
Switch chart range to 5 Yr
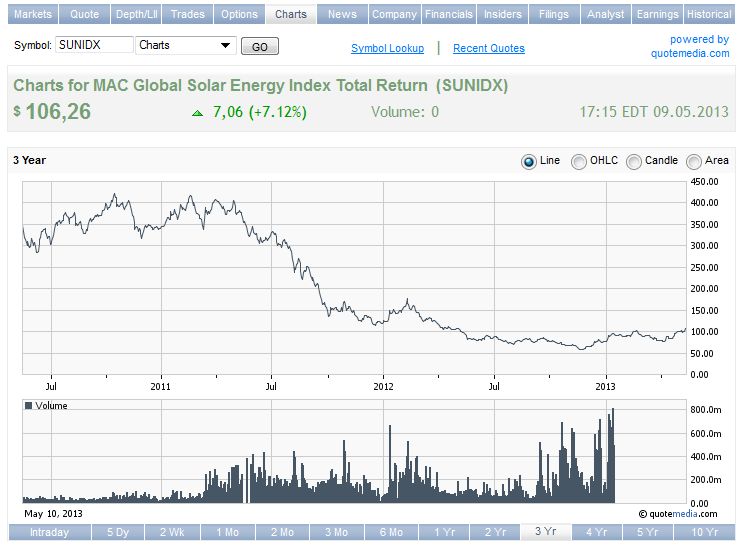(x=648, y=532)
